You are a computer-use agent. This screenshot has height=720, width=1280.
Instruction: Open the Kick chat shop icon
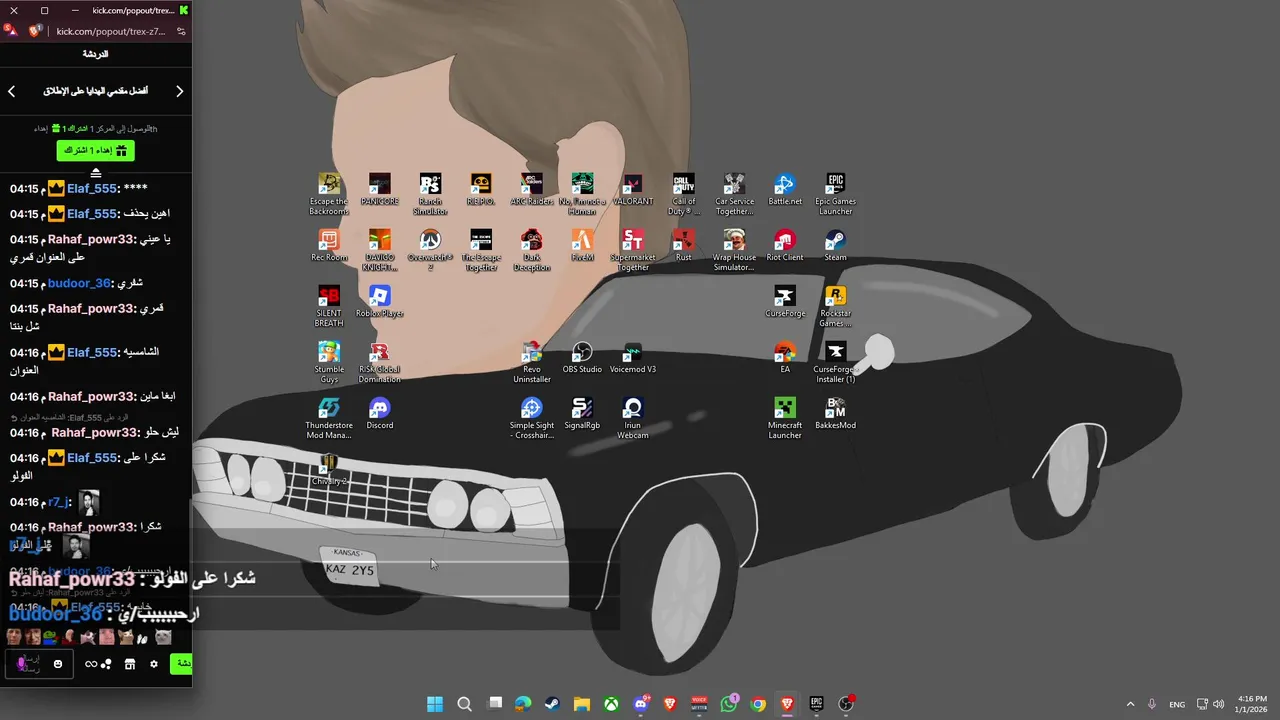(129, 664)
